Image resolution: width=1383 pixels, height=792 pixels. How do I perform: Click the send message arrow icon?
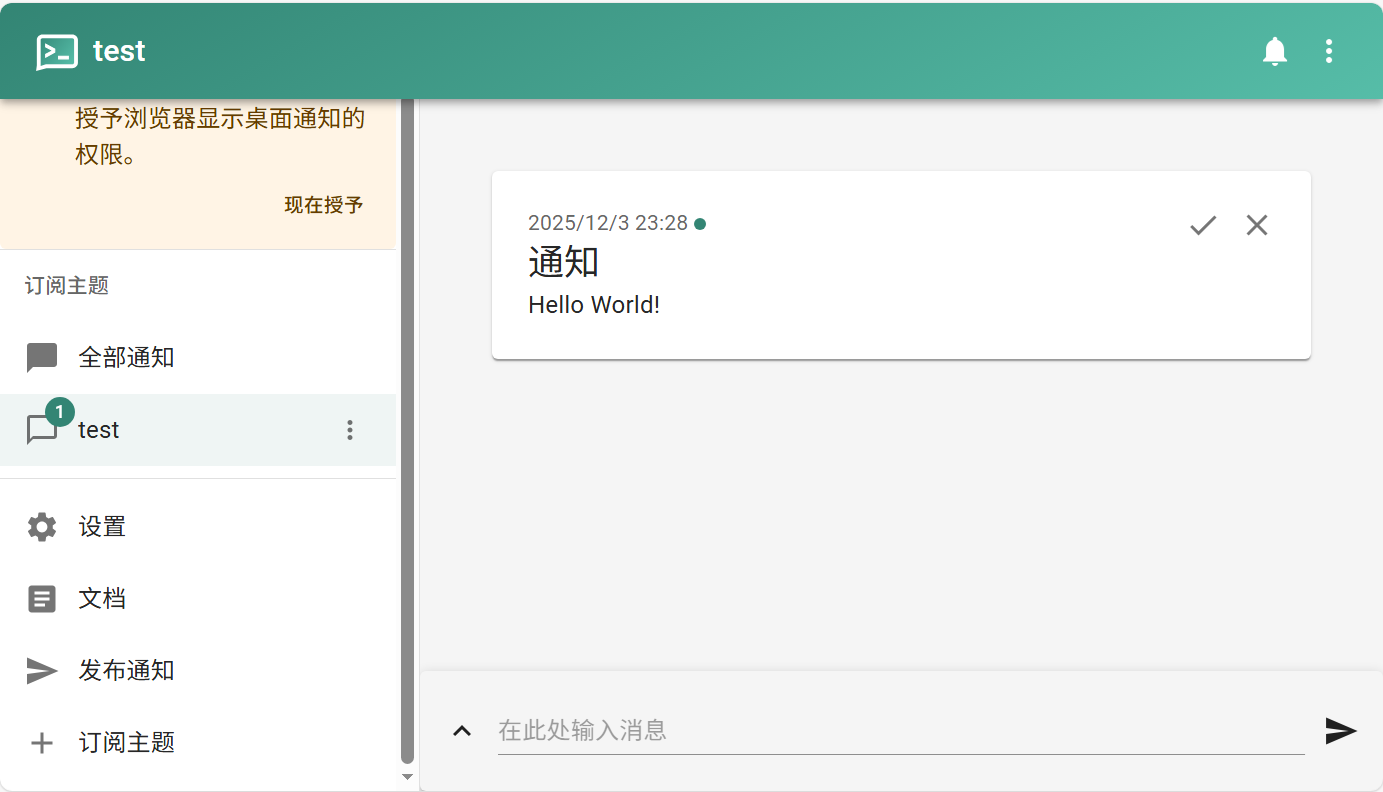click(x=1340, y=731)
